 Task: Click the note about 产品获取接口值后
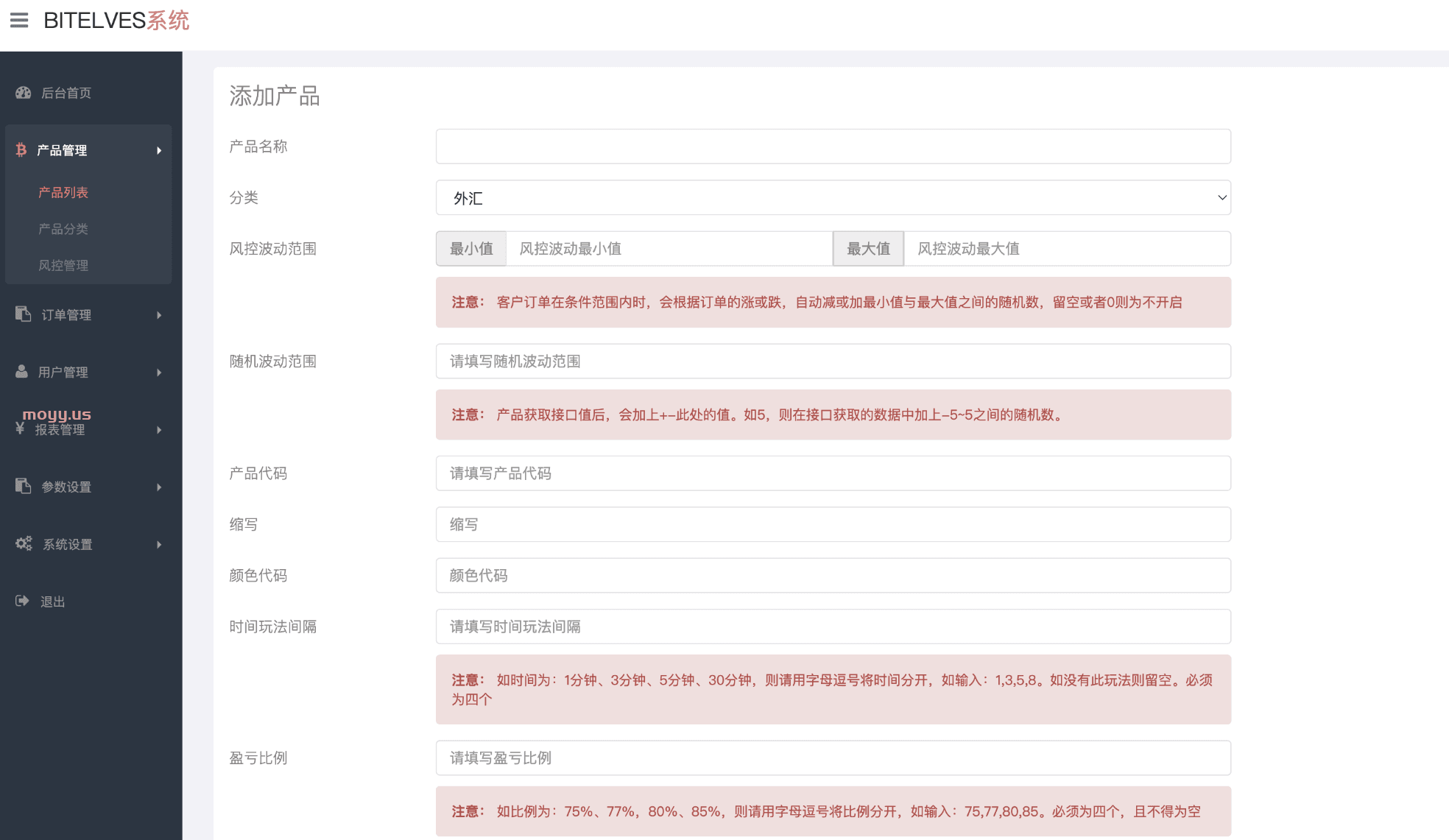833,415
